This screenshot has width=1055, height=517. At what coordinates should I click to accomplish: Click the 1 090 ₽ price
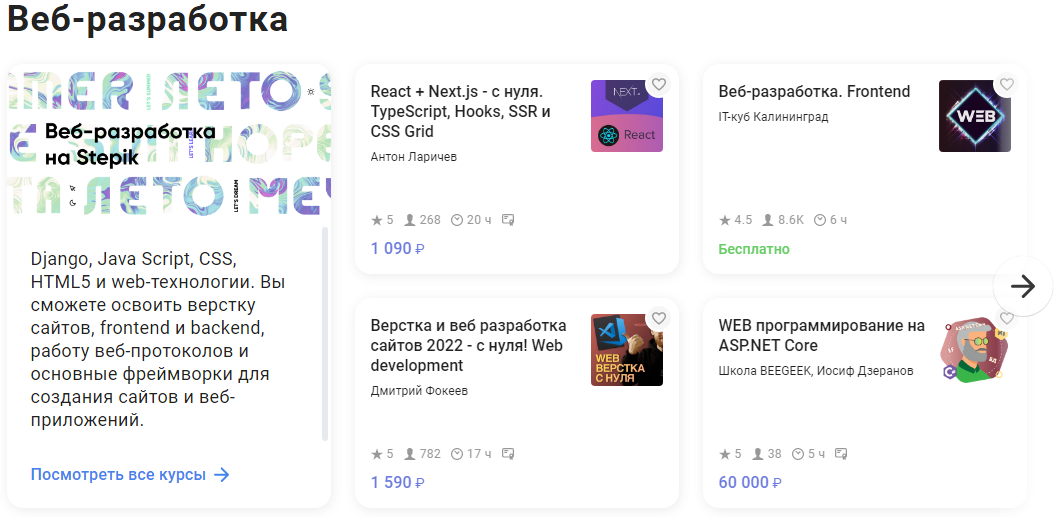(x=398, y=248)
